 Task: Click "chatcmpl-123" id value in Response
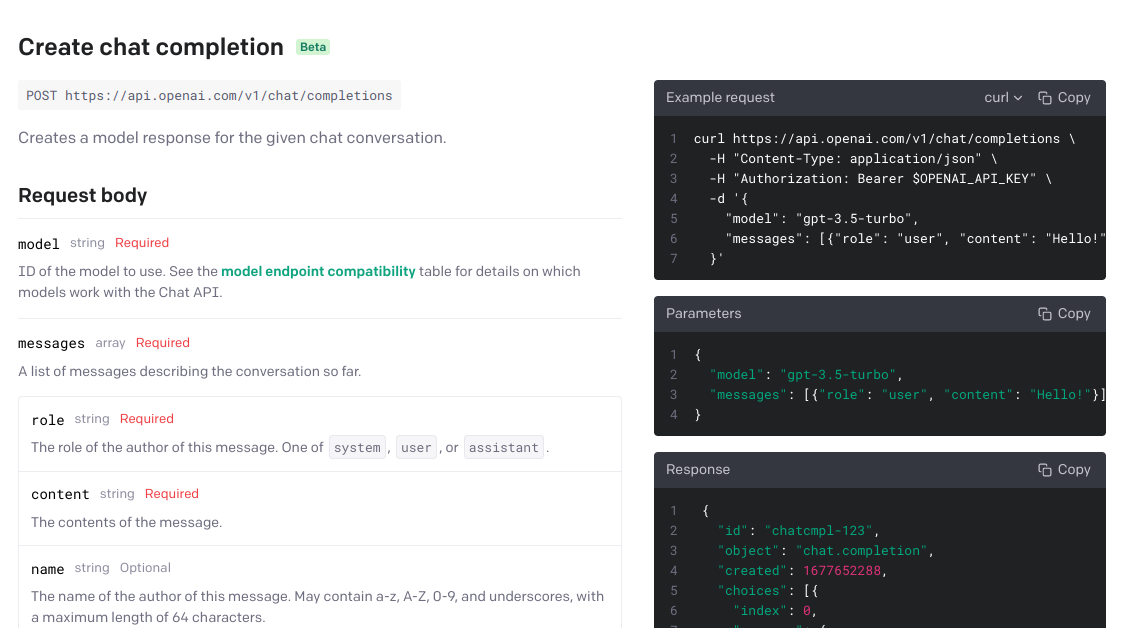tap(819, 531)
